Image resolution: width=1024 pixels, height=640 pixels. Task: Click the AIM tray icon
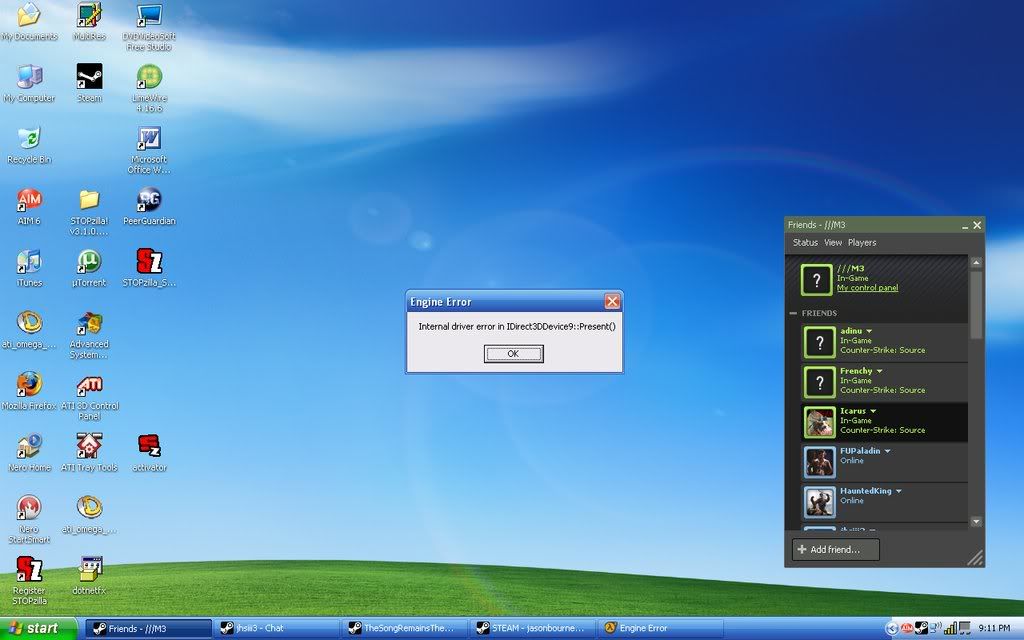click(x=907, y=628)
